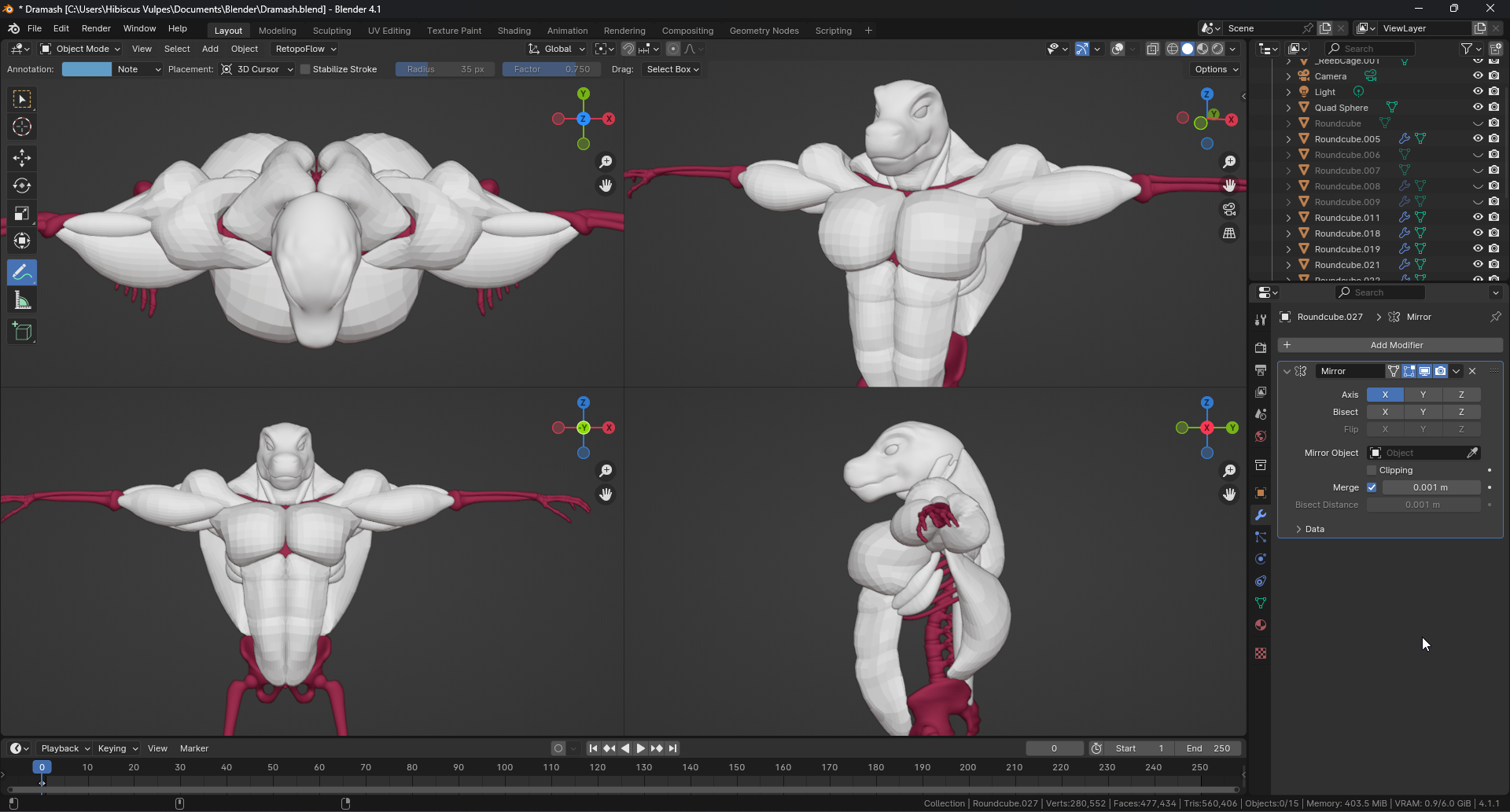Screen dimensions: 1510x812
Task: Open the Drag Select Box dropdown
Action: (x=672, y=69)
